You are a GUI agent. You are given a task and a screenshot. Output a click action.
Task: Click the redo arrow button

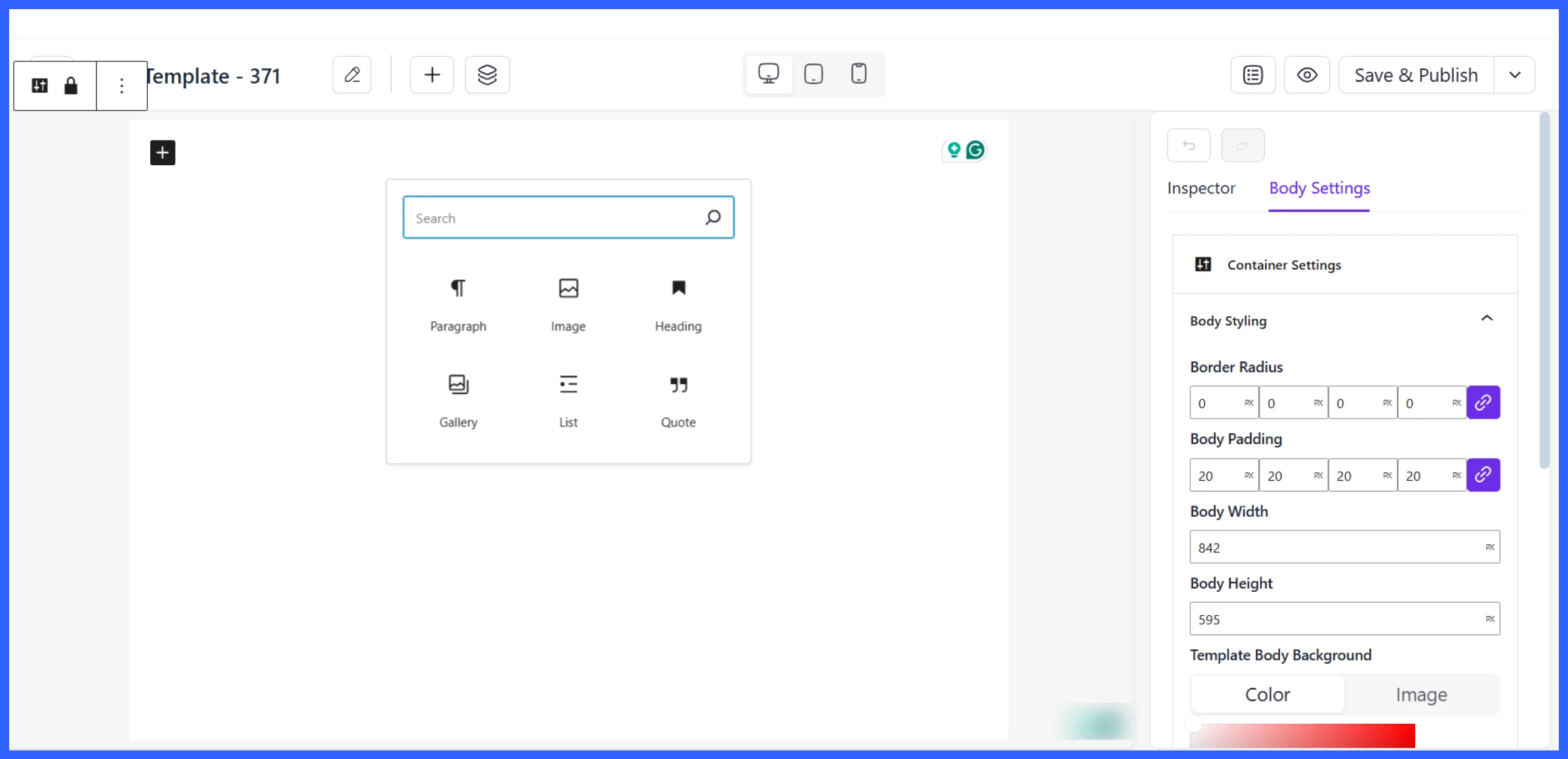[x=1243, y=145]
